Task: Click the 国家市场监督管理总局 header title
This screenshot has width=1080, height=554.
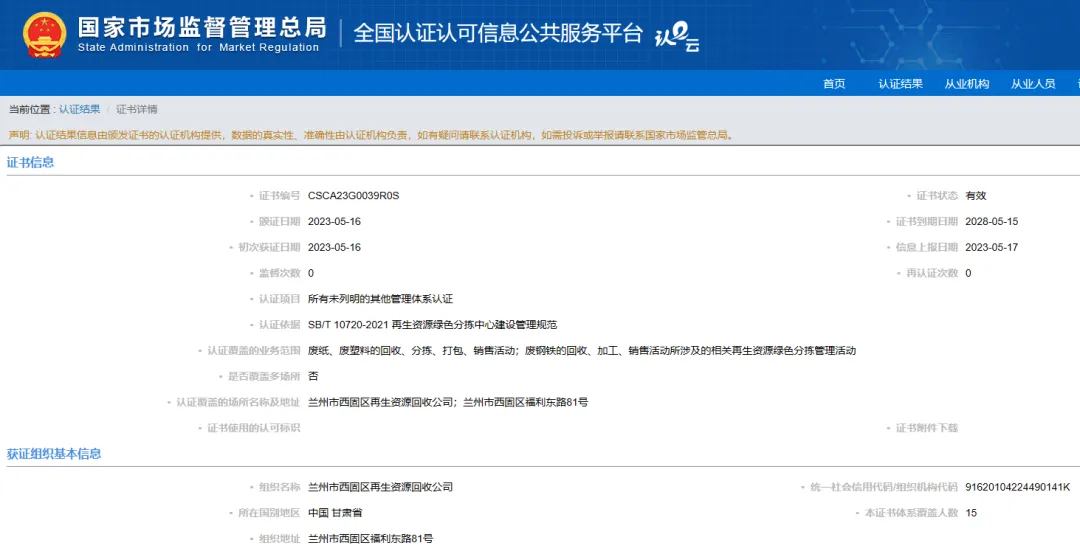Action: coord(201,28)
